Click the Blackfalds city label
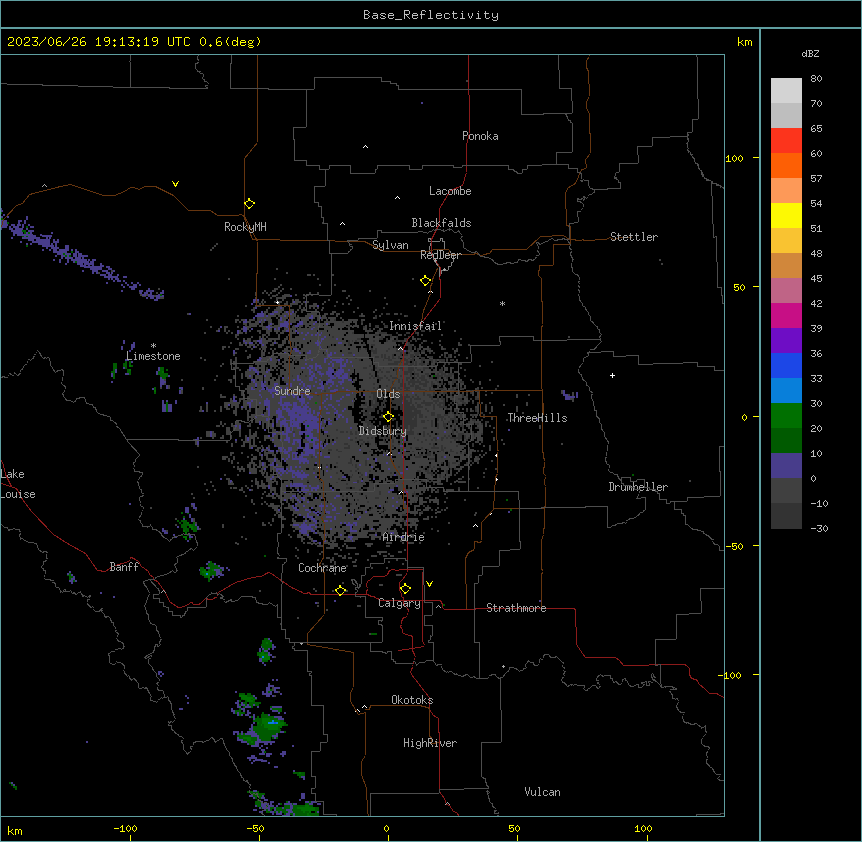 click(441, 223)
